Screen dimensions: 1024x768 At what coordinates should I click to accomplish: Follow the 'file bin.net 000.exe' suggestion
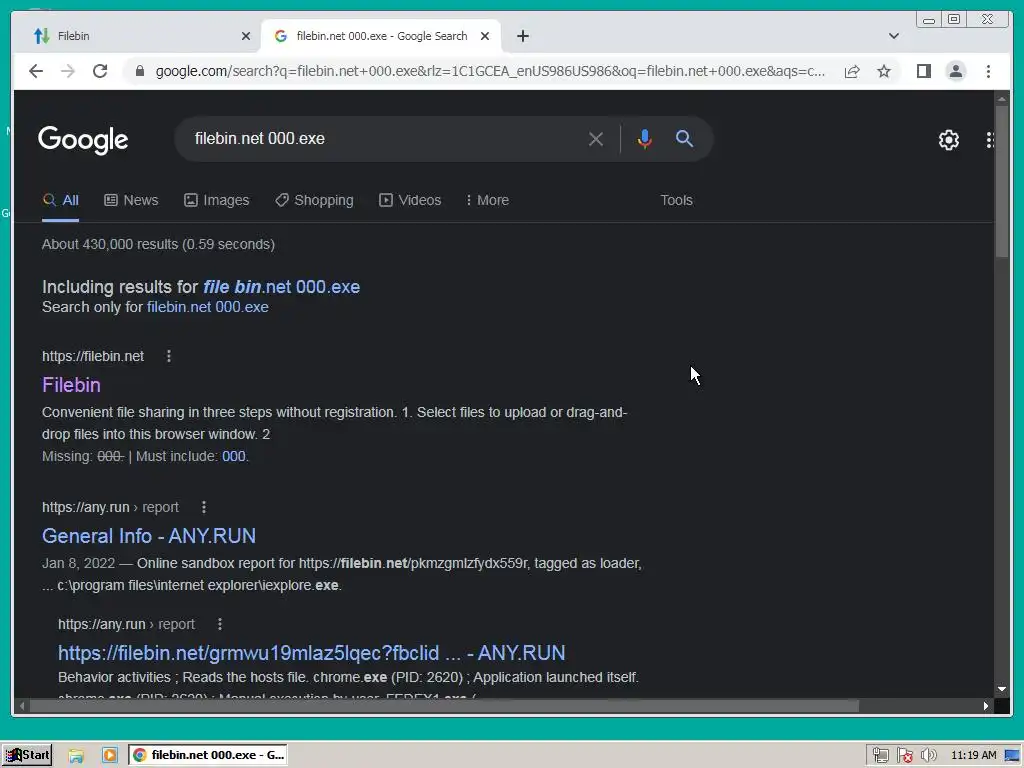pyautogui.click(x=281, y=287)
